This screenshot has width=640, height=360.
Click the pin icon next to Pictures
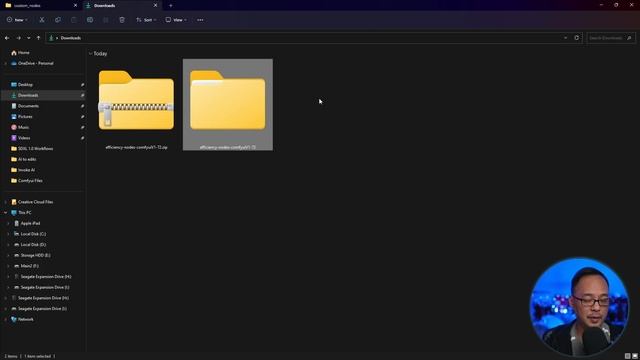click(x=82, y=116)
